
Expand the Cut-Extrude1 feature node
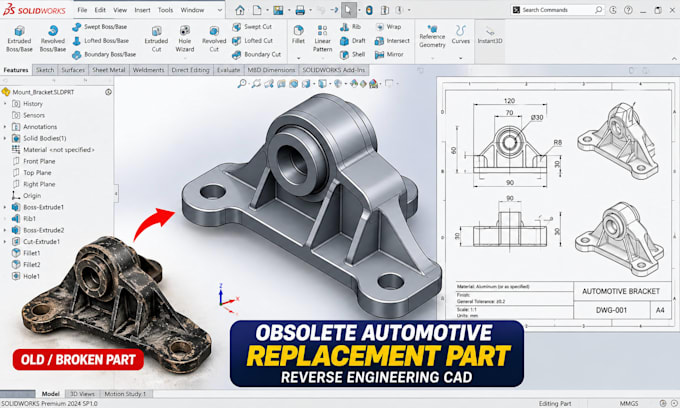5,242
